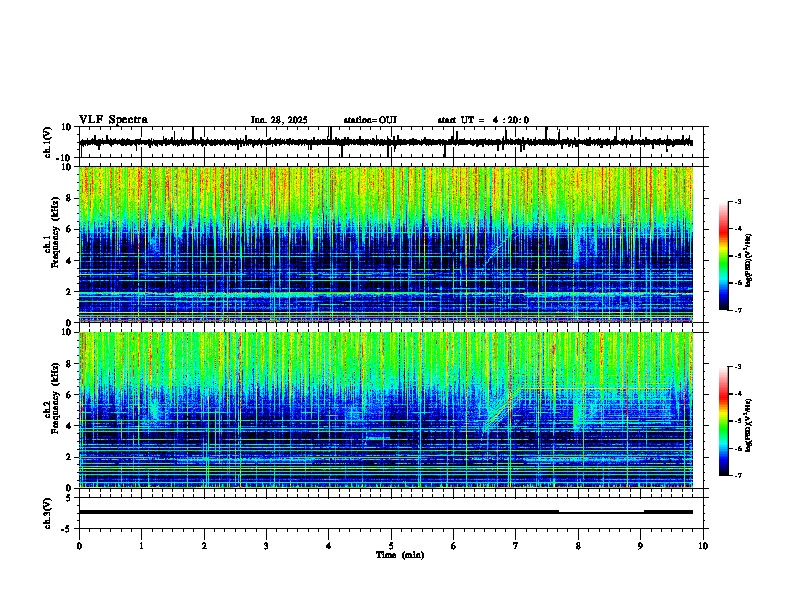Image resolution: width=792 pixels, height=612 pixels.
Task: Click the "-7" label on ch.2 colorbar
Action: tap(737, 475)
